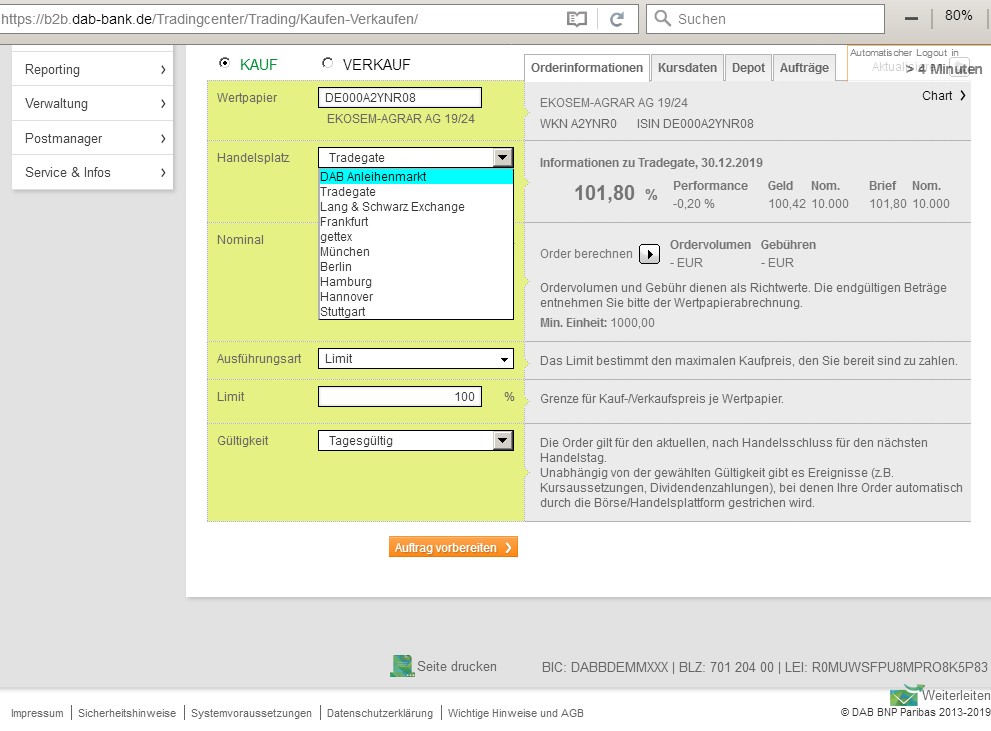Collapse the Handelsplatz dropdown arrow
991x731 pixels.
point(502,157)
